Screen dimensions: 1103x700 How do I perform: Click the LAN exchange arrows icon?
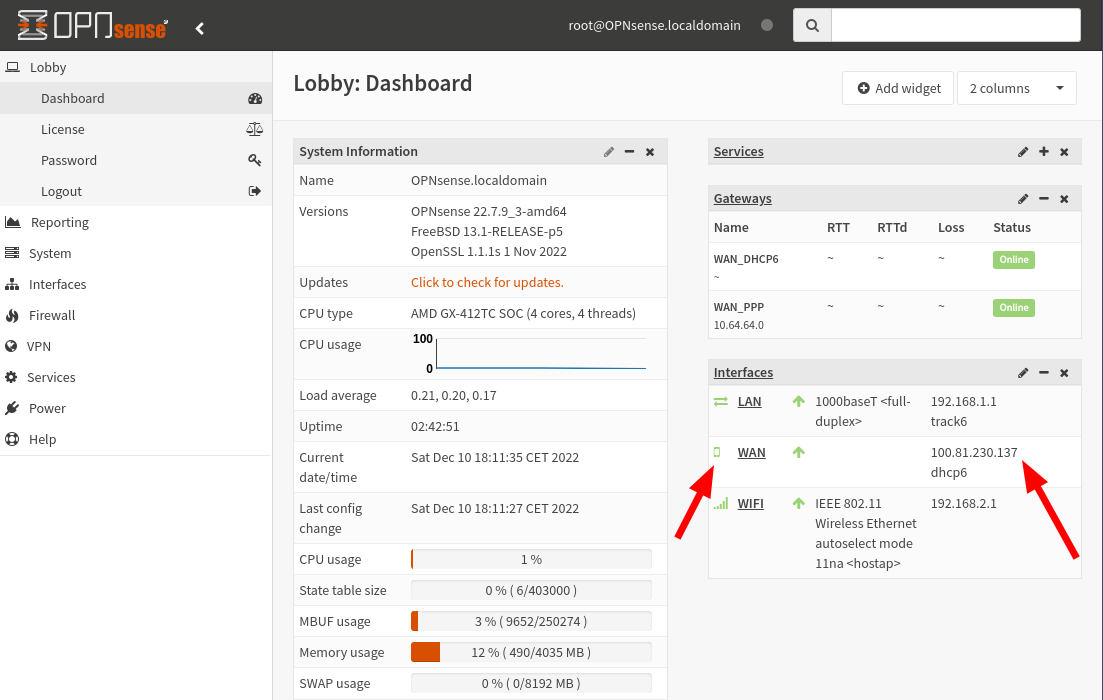(x=721, y=402)
